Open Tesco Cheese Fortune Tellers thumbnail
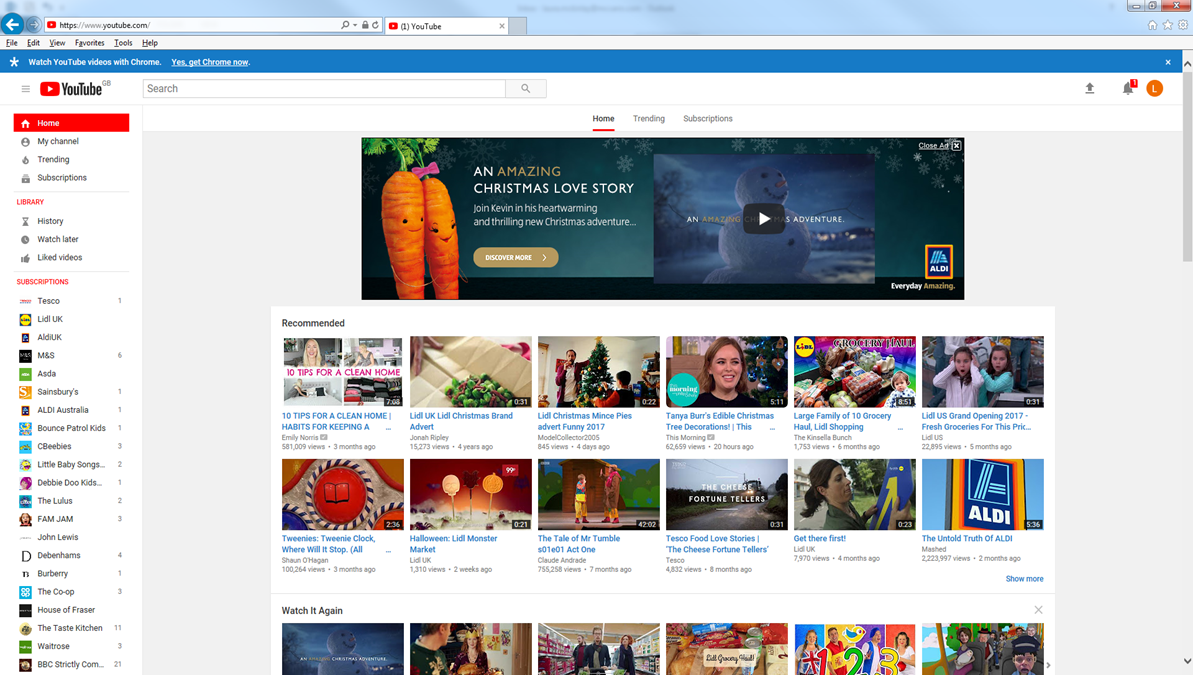This screenshot has width=1193, height=675. (727, 495)
